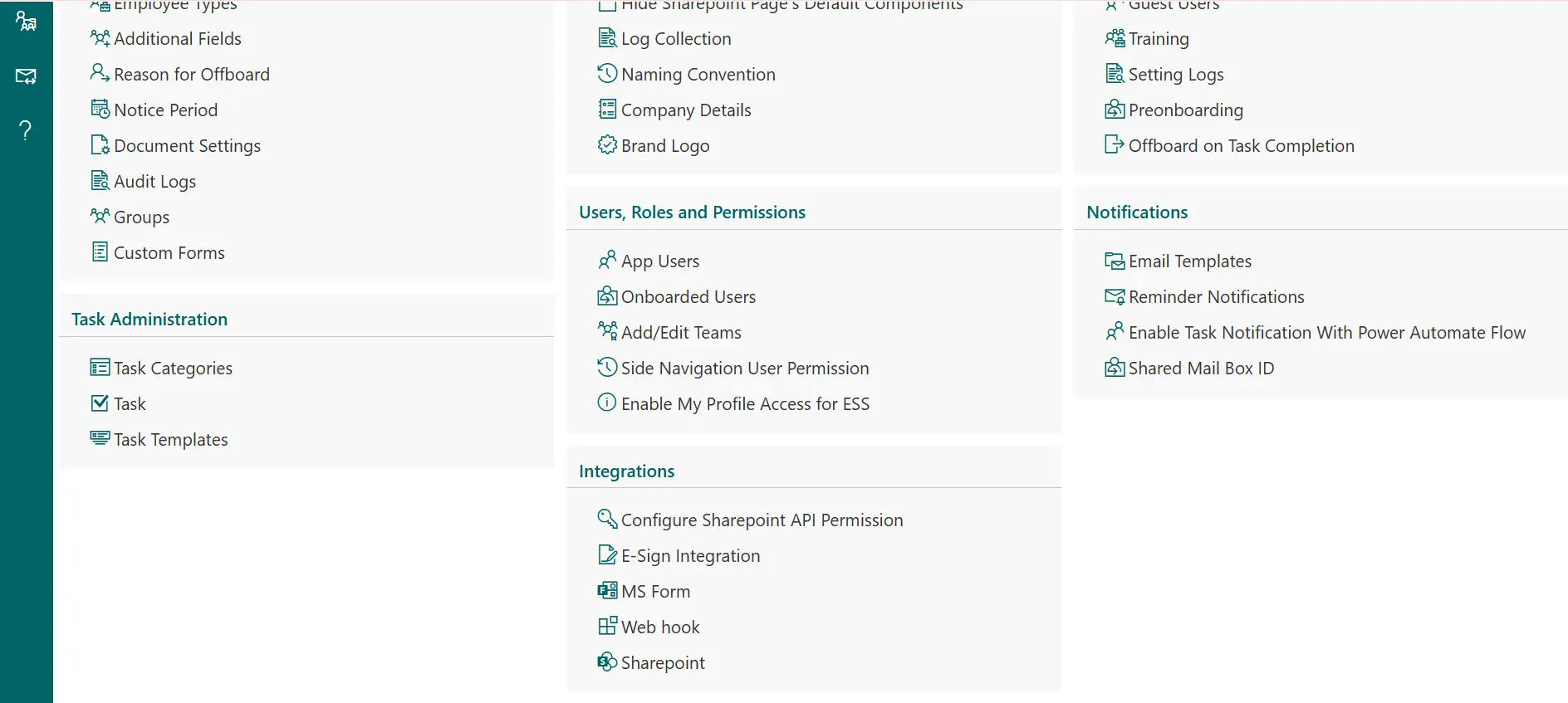Click the E-Sign Integration pen icon

pyautogui.click(x=607, y=555)
